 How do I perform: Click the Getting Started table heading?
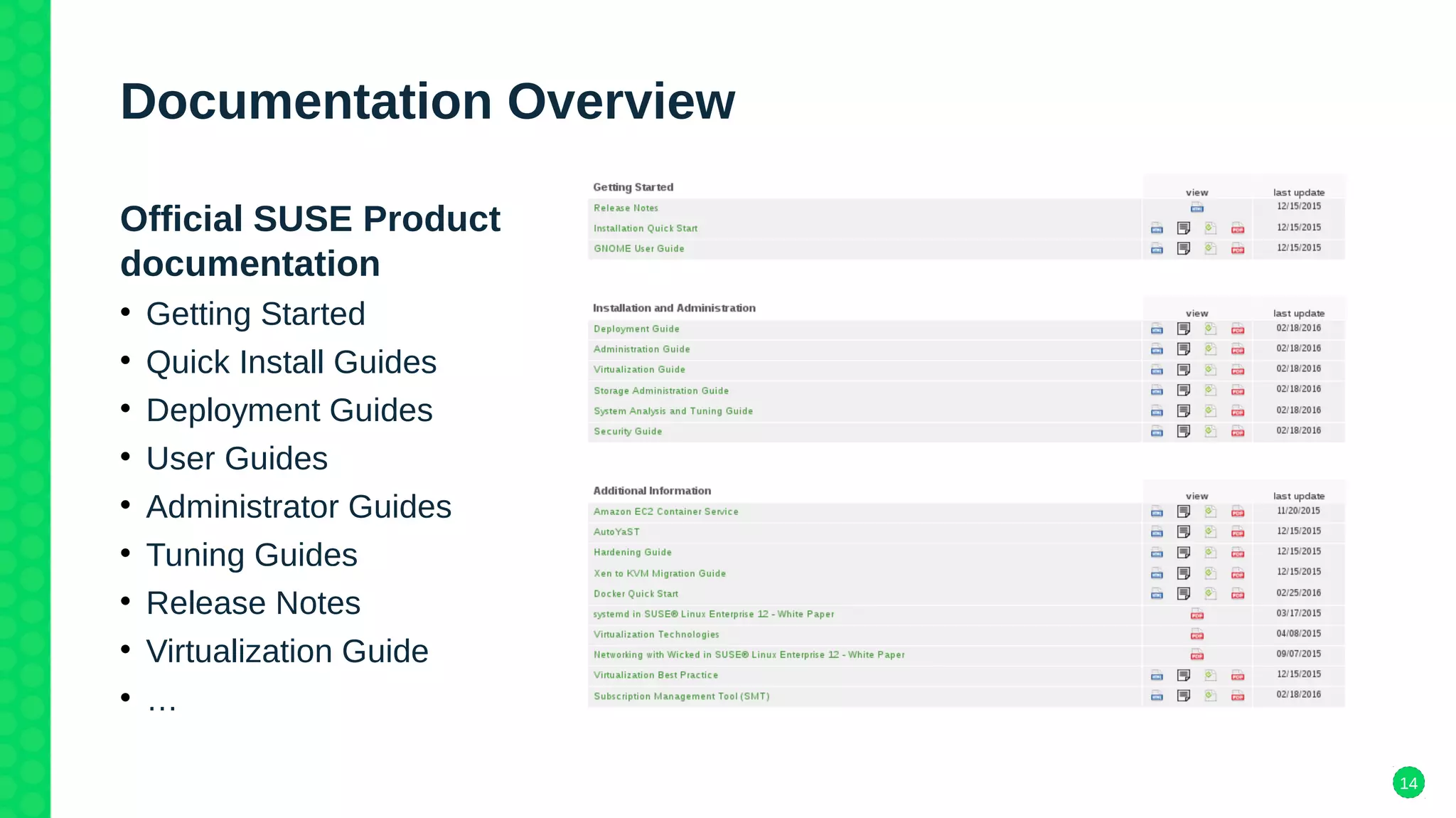point(633,187)
